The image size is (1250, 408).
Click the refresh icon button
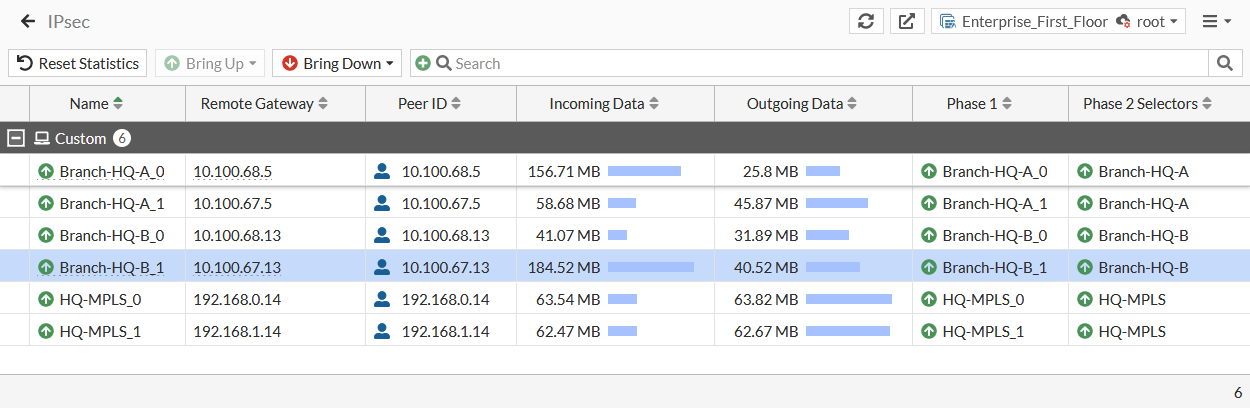[866, 21]
